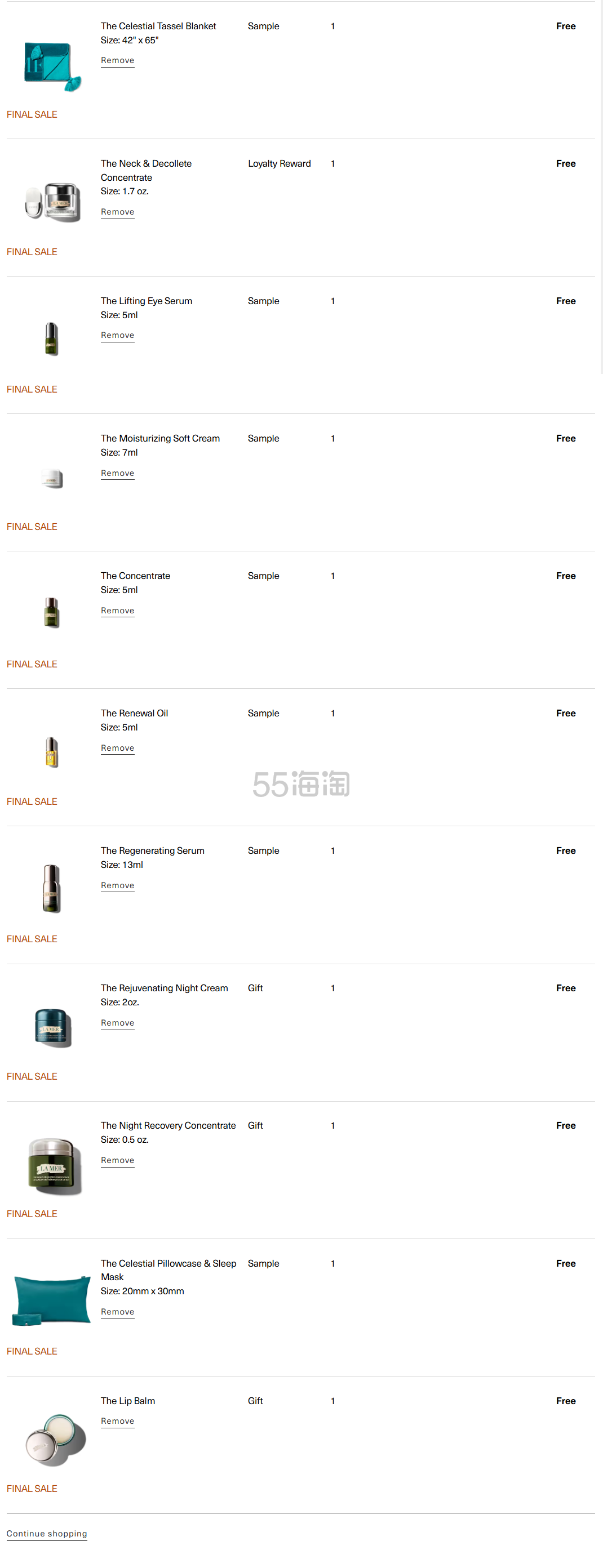Click the Celestial Tassel Blanket product image
The width and height of the screenshot is (603, 1568).
(52, 66)
